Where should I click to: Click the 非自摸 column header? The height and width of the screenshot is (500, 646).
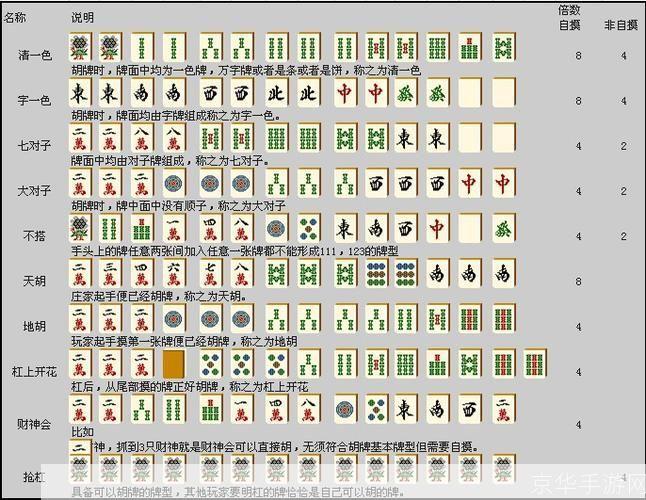pos(621,25)
